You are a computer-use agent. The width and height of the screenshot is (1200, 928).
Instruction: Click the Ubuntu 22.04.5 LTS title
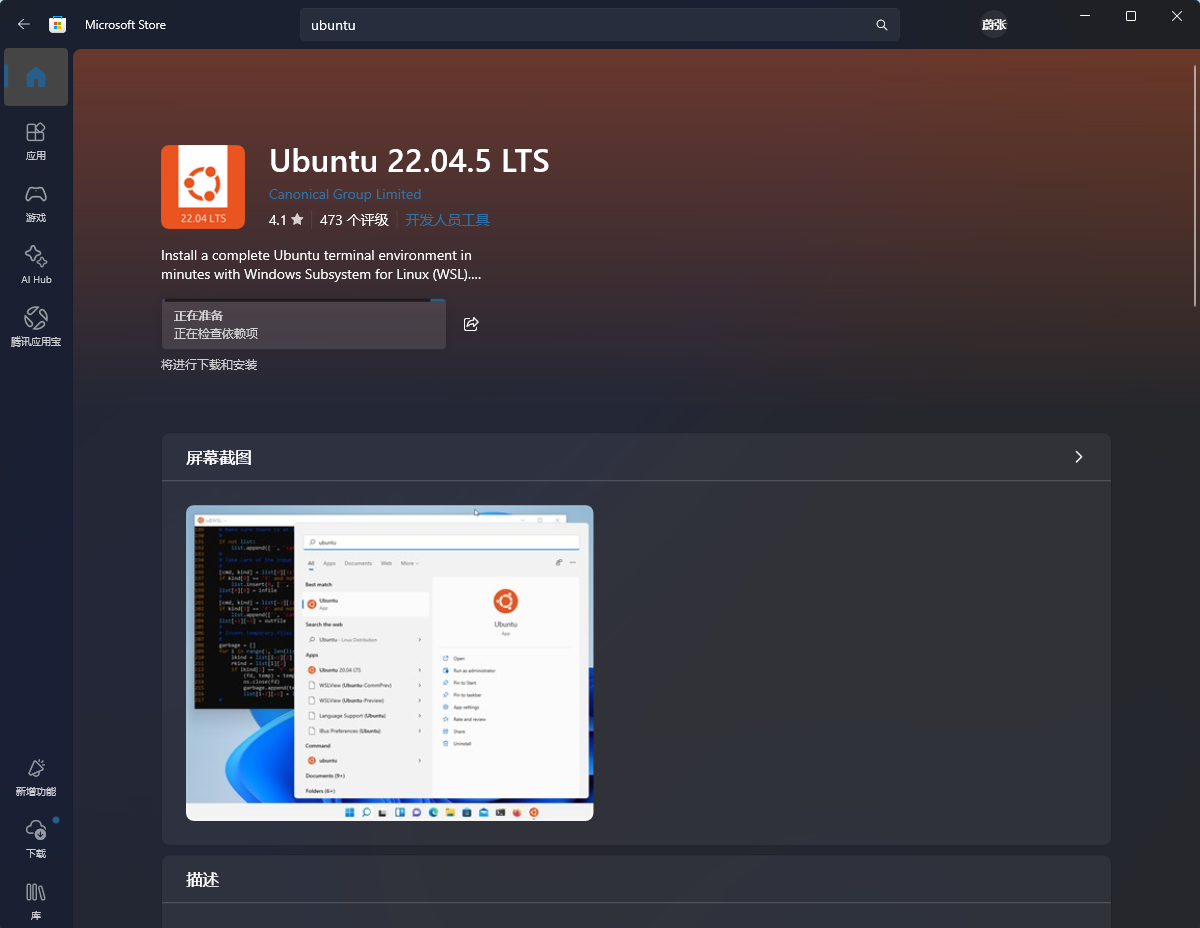pos(409,161)
